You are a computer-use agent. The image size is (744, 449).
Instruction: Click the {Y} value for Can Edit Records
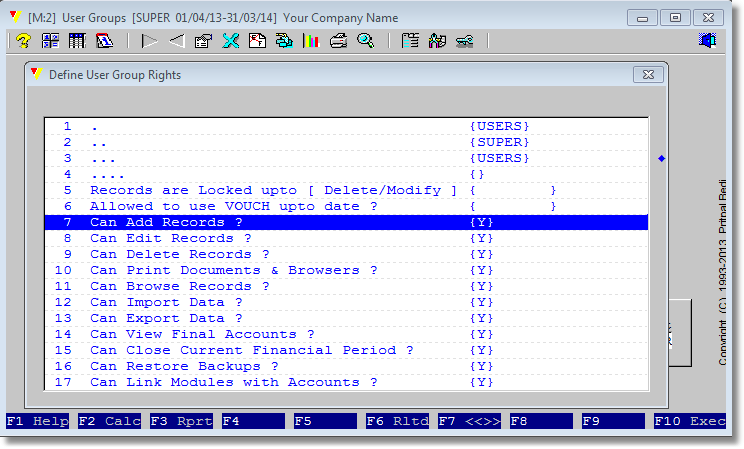pyautogui.click(x=481, y=238)
